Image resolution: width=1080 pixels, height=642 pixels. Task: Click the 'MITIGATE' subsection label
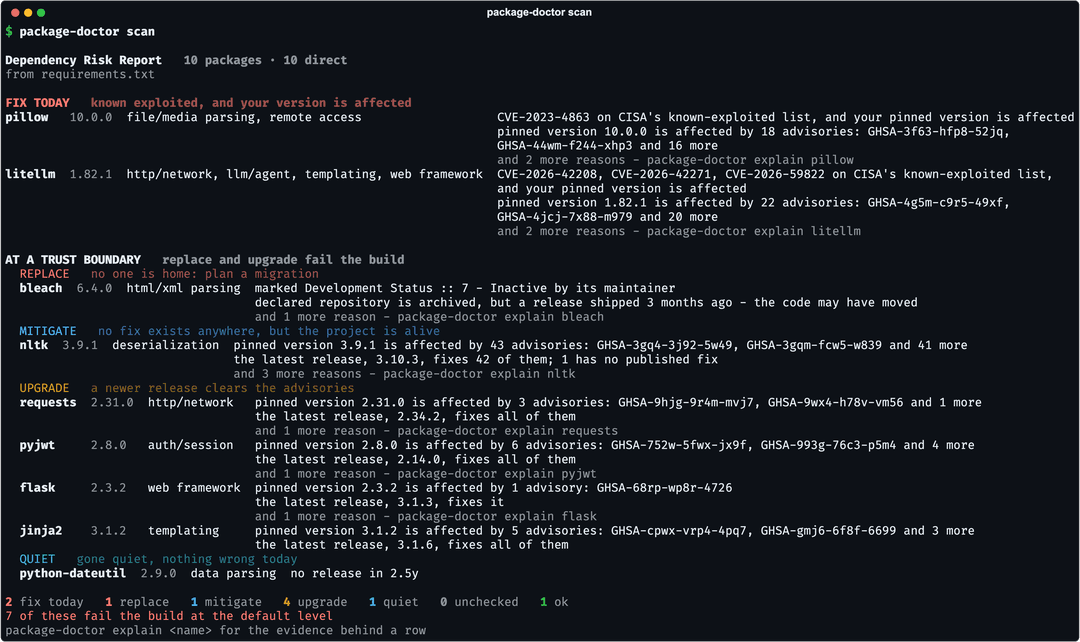pos(48,331)
